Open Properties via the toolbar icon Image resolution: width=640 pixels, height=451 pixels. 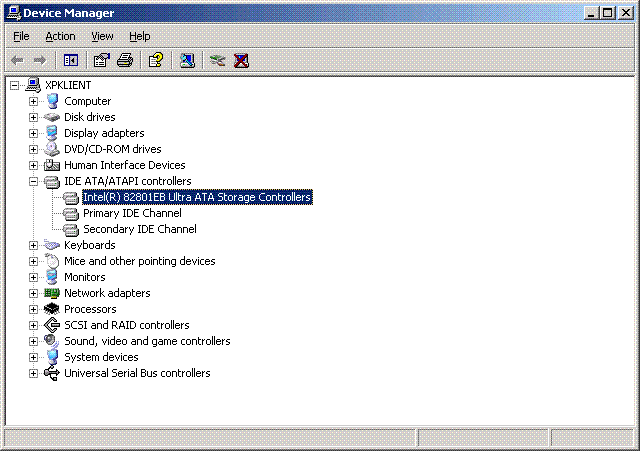click(x=102, y=61)
